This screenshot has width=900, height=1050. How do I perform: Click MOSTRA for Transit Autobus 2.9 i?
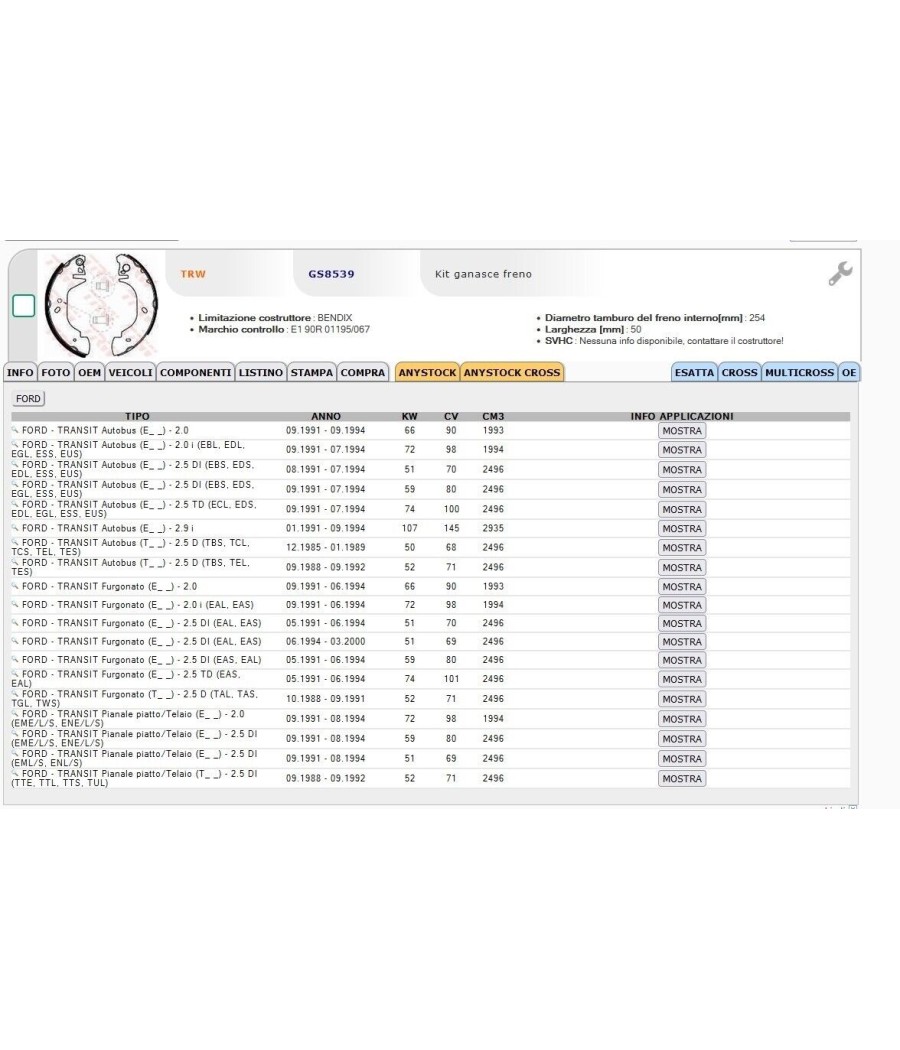(682, 528)
